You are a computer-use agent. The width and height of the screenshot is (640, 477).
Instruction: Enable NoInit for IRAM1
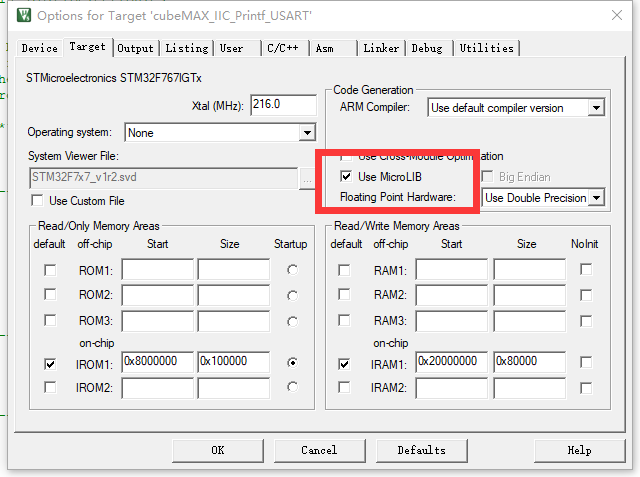pyautogui.click(x=586, y=362)
